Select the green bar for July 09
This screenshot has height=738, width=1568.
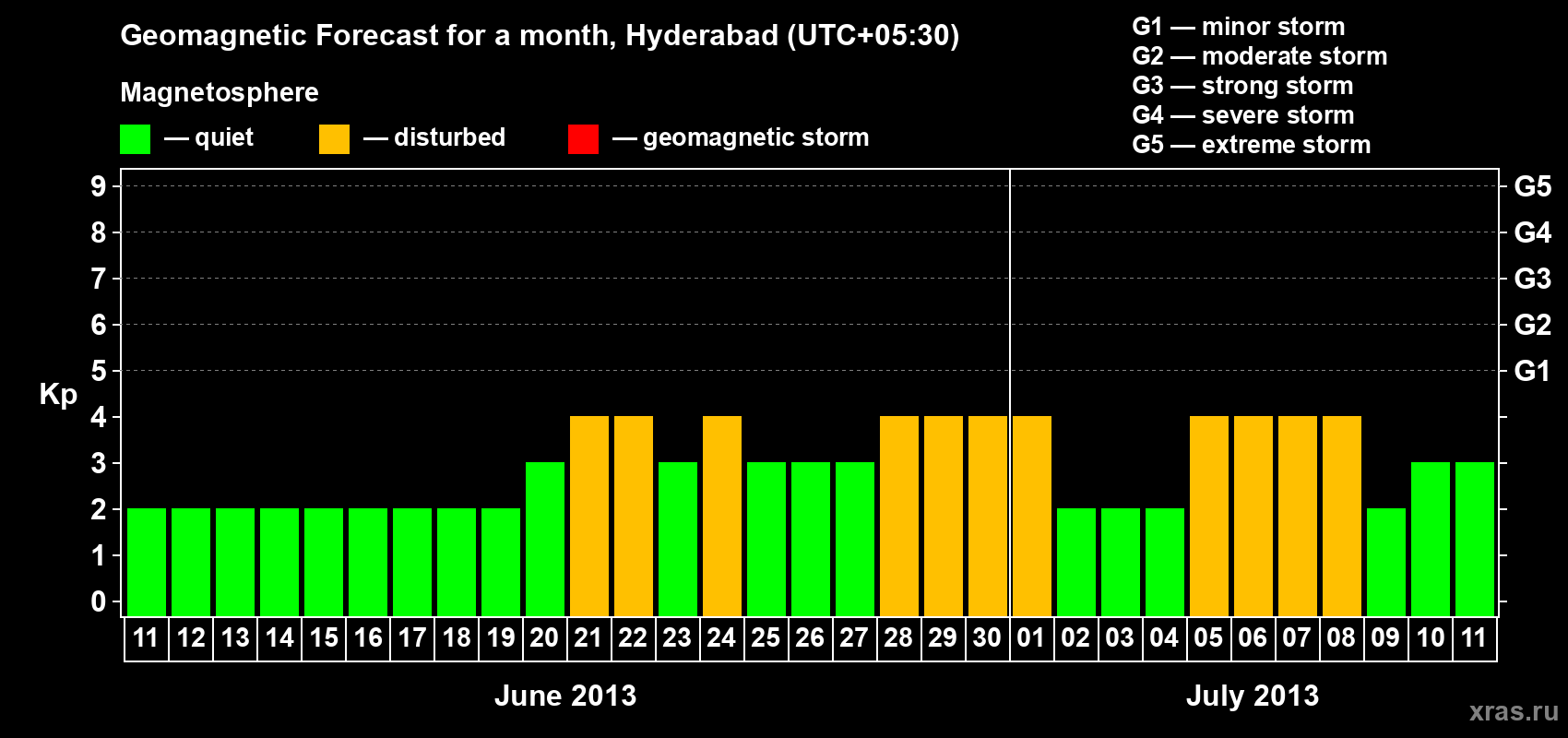click(1386, 562)
